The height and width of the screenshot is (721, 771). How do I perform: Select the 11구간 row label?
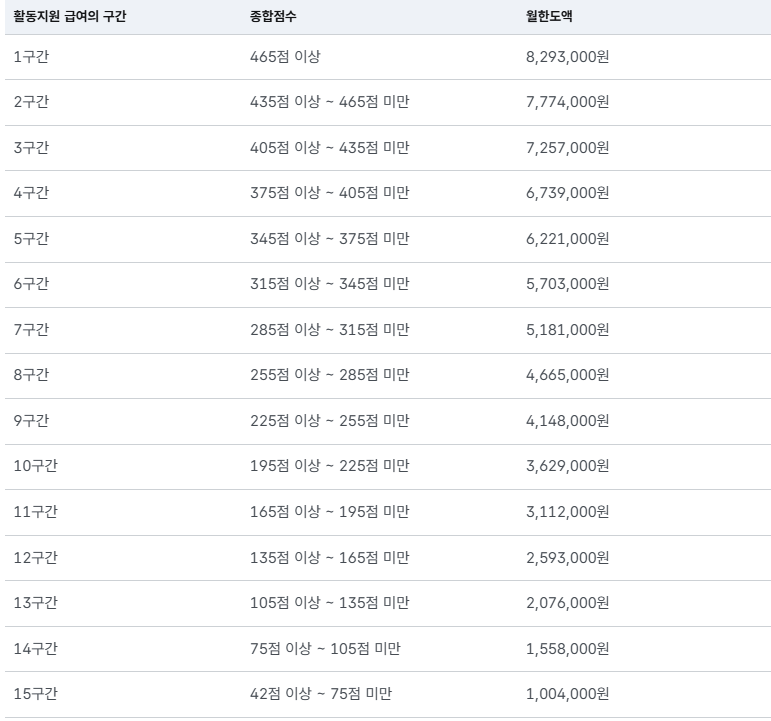[35, 512]
